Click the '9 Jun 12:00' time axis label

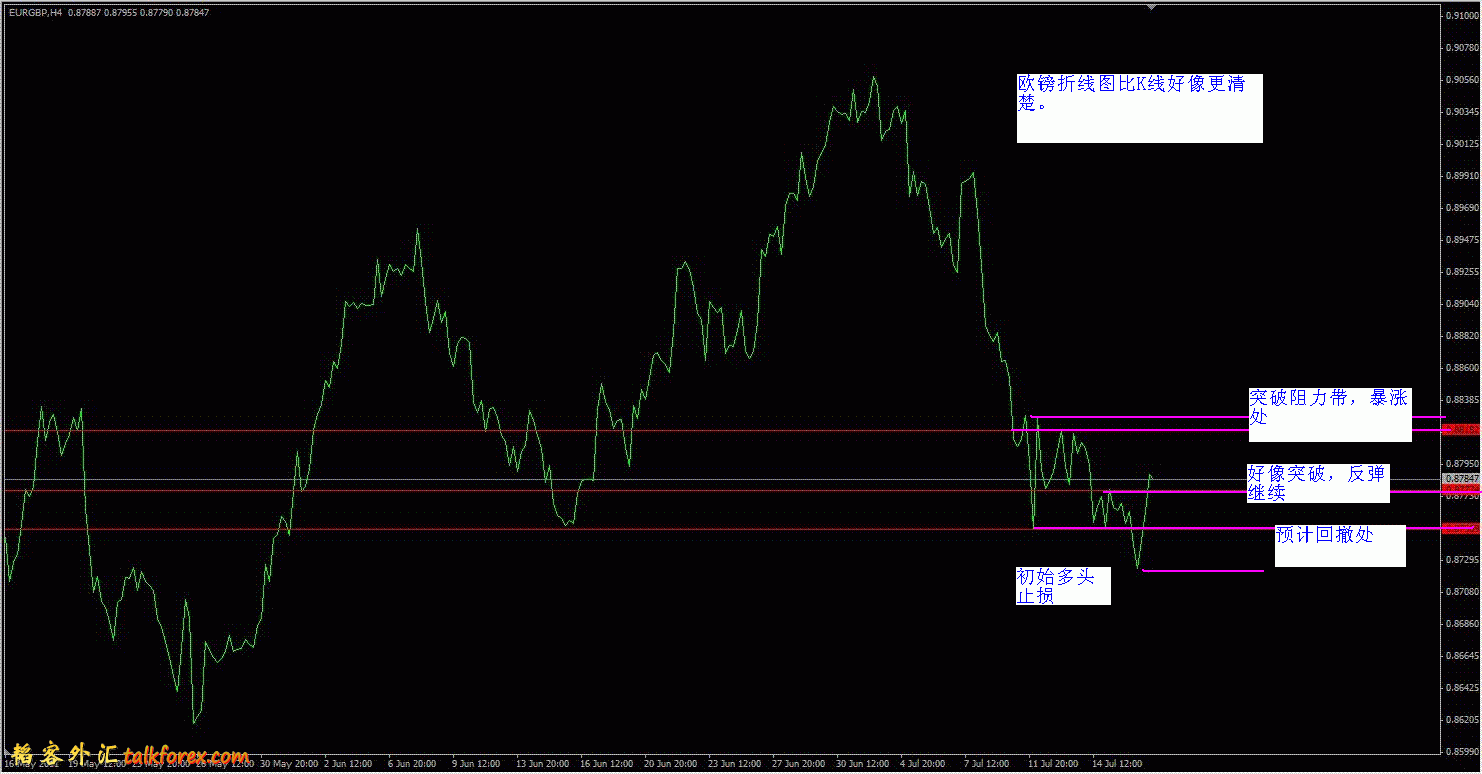(x=475, y=763)
